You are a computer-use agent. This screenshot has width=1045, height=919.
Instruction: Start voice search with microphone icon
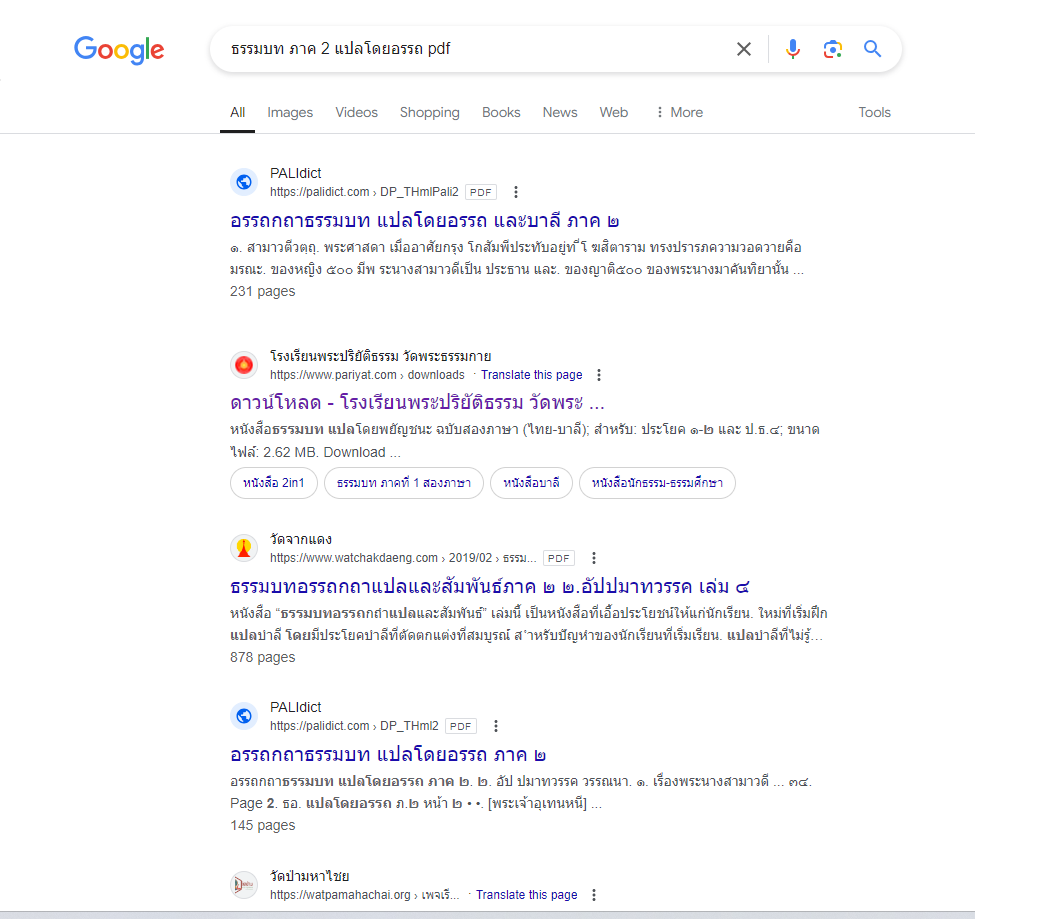coord(793,49)
